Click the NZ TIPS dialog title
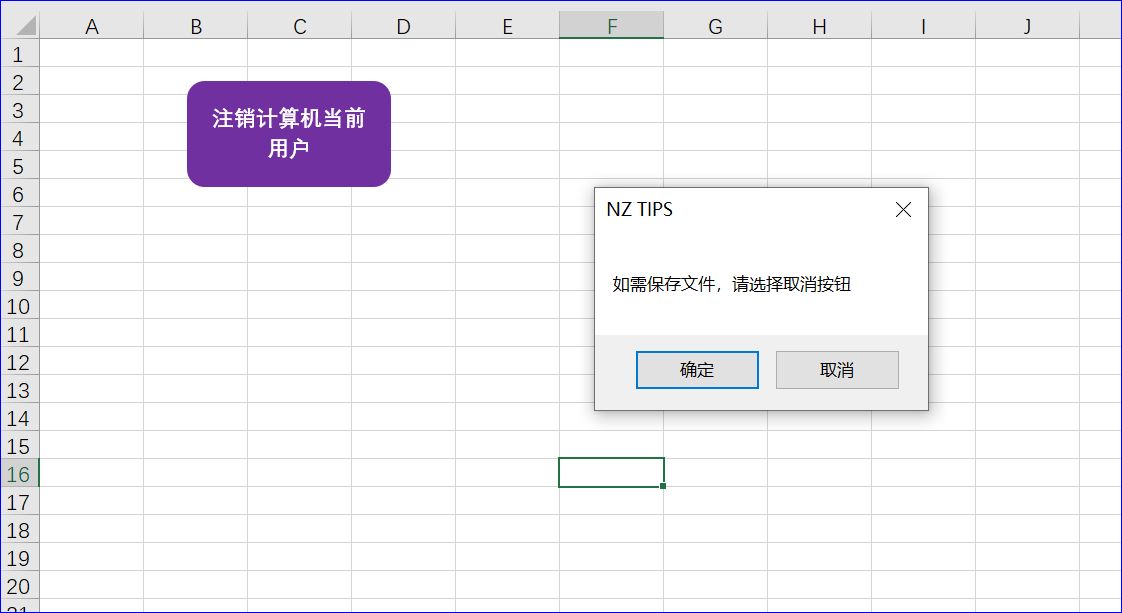 click(x=639, y=210)
